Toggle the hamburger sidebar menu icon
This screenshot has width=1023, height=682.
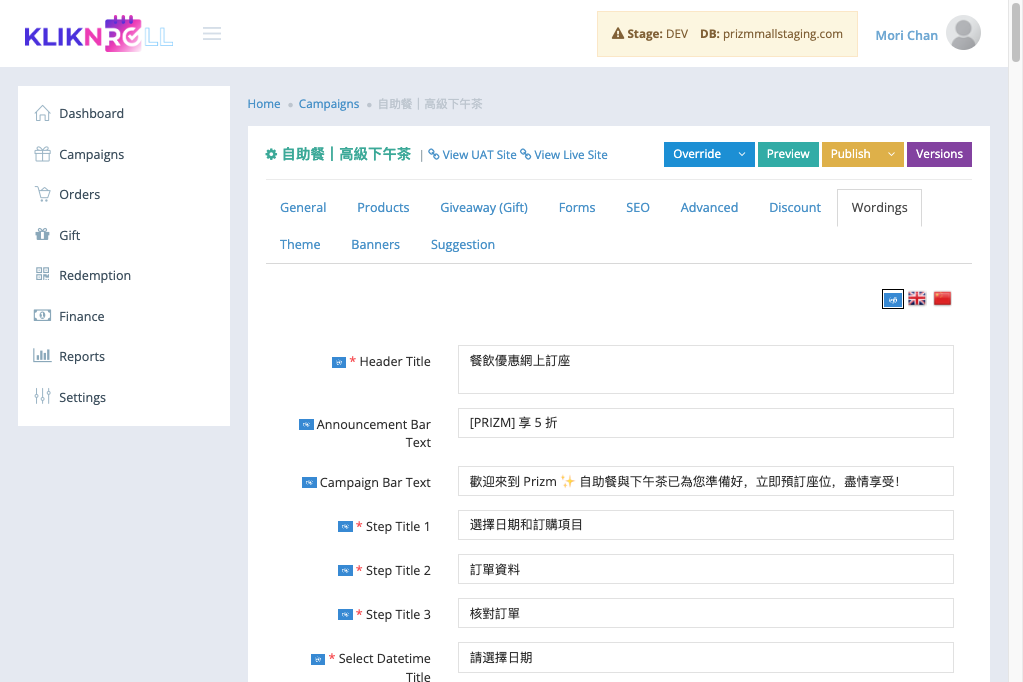click(211, 33)
